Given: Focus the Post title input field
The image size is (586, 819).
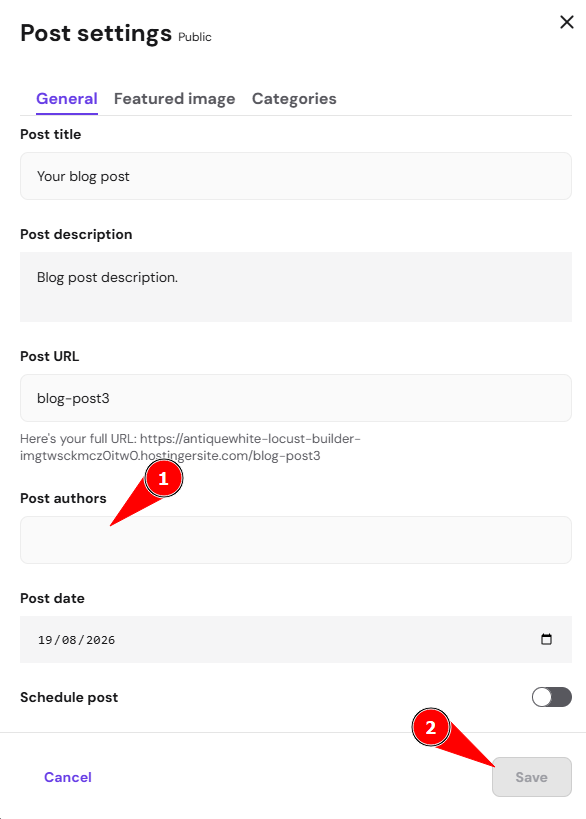Looking at the screenshot, I should tap(296, 176).
